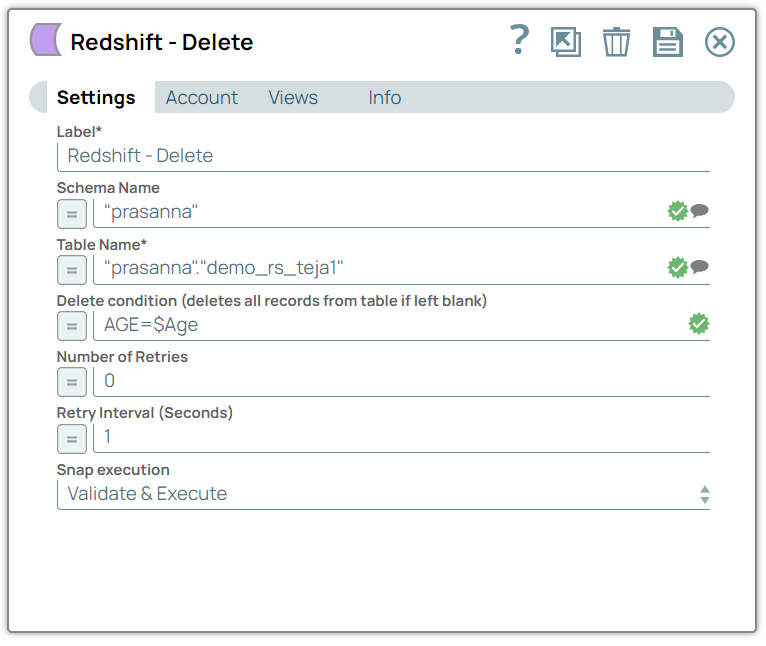This screenshot has width=766, height=646.
Task: Open the Snap execution dropdown
Action: [x=383, y=495]
